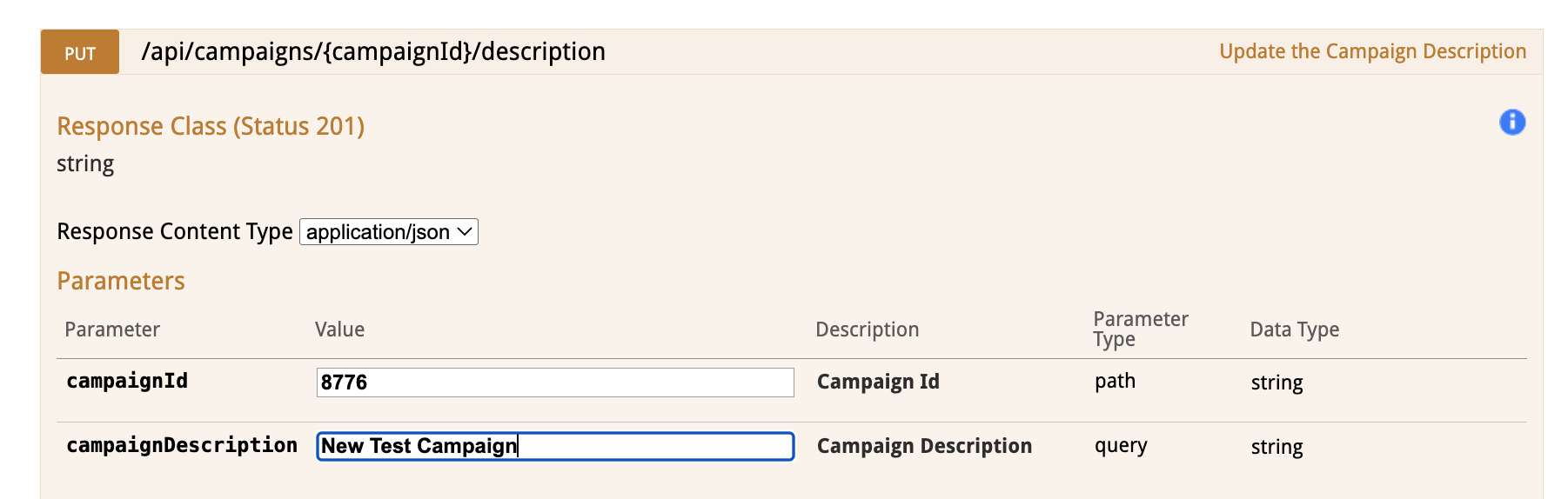Image resolution: width=1568 pixels, height=499 pixels.
Task: Click the campaignId value field containing 8776
Action: tap(555, 383)
